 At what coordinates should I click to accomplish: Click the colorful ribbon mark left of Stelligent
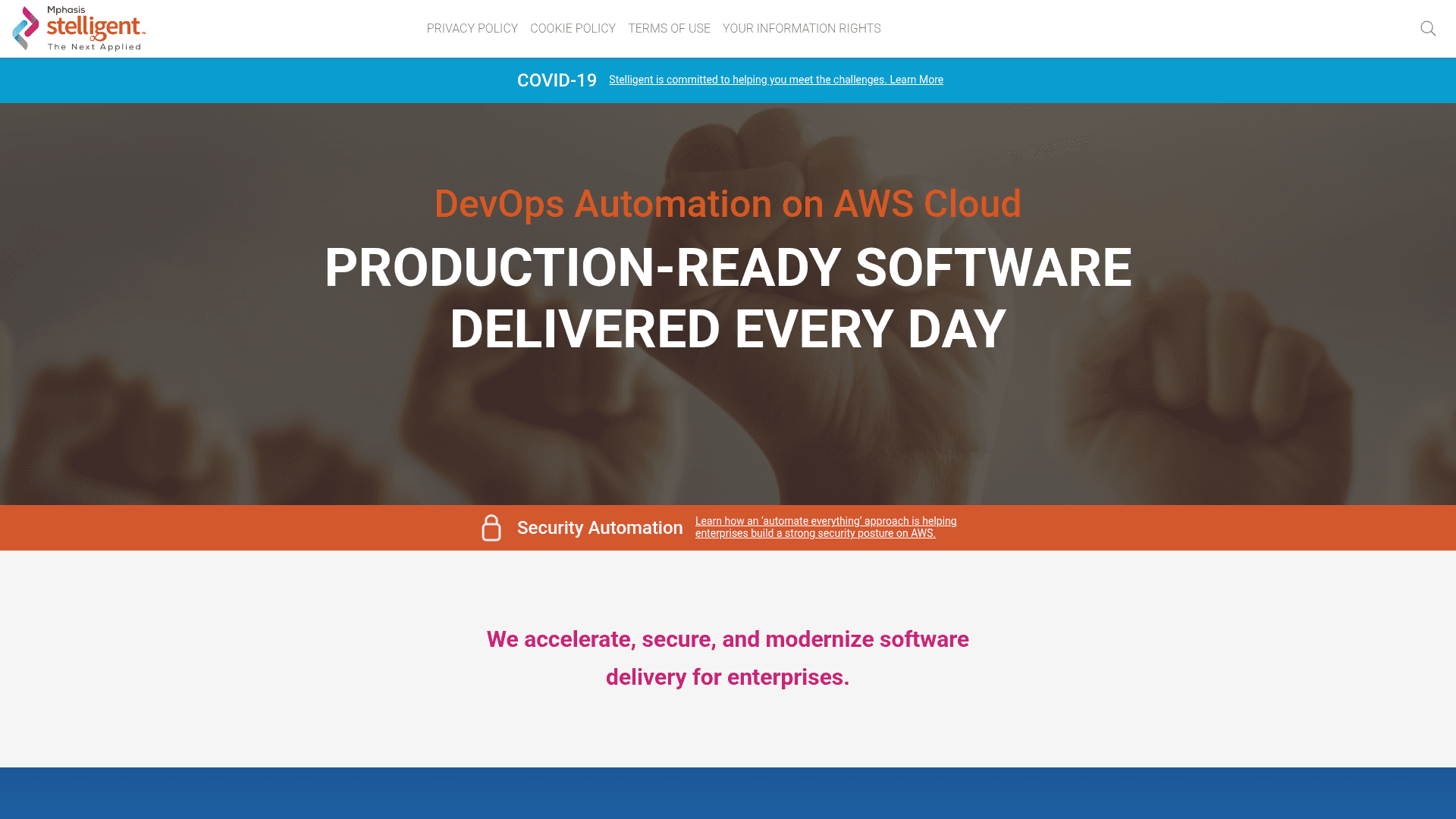tap(25, 28)
